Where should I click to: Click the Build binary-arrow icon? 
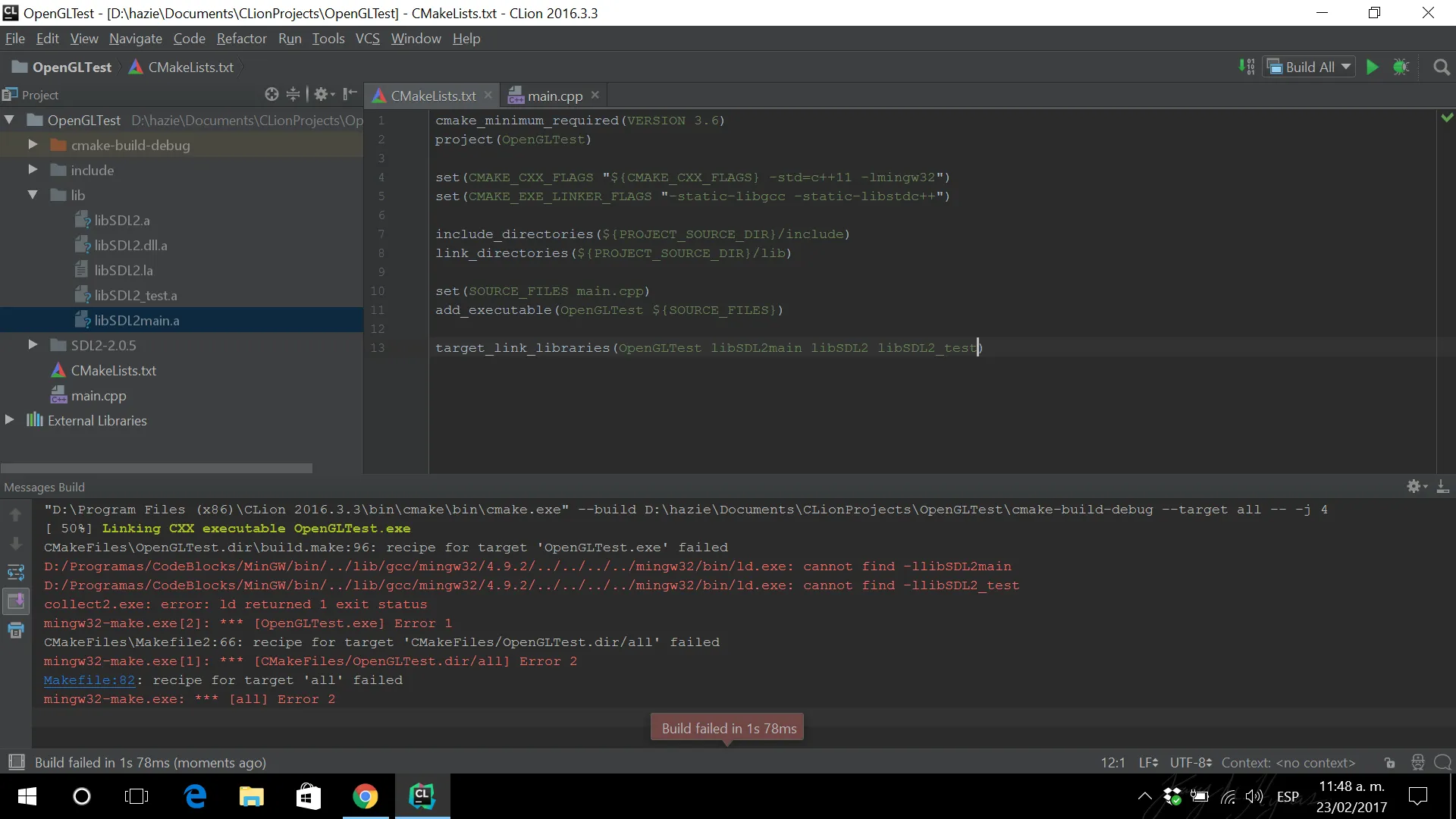[x=1246, y=67]
